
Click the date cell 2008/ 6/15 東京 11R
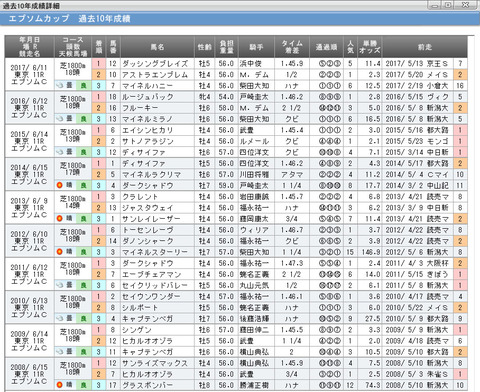pyautogui.click(x=29, y=374)
